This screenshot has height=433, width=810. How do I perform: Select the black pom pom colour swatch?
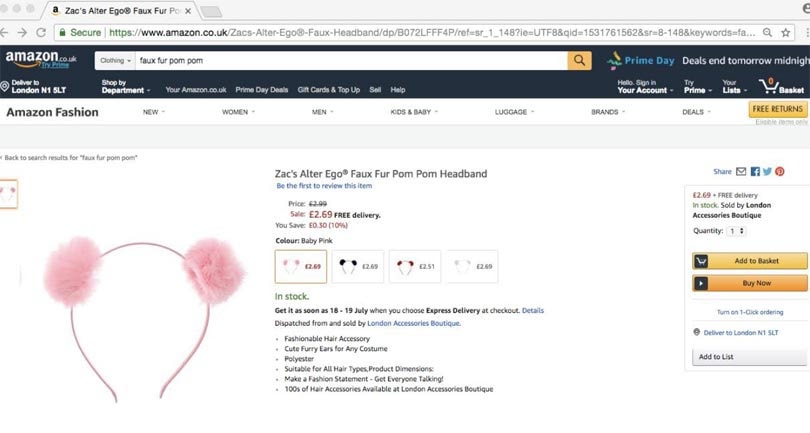pyautogui.click(x=358, y=266)
